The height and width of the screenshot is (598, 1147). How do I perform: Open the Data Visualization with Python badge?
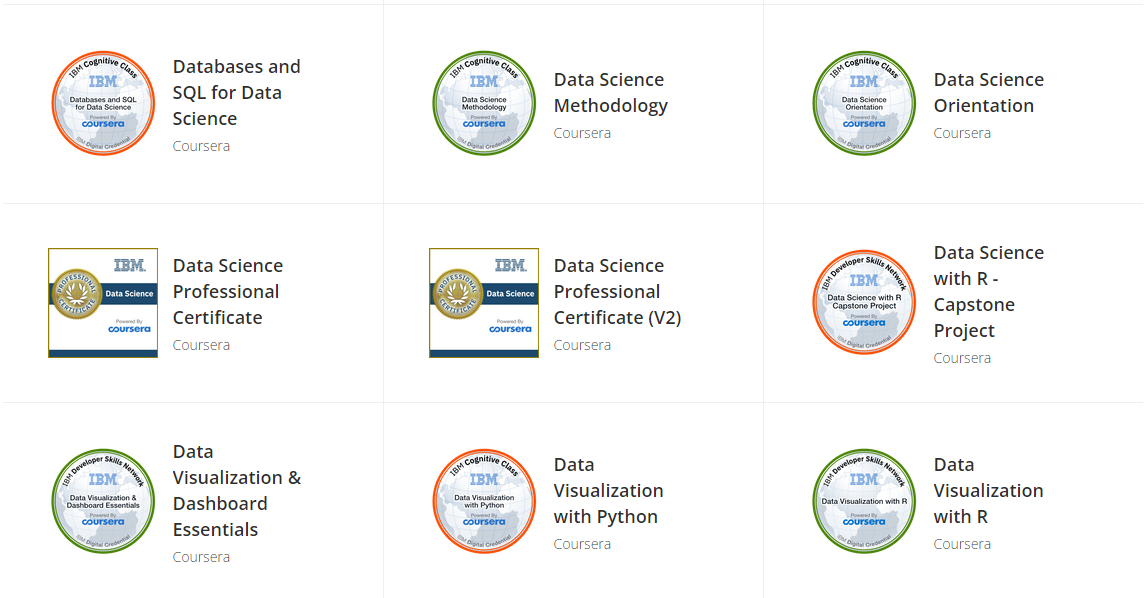[484, 501]
